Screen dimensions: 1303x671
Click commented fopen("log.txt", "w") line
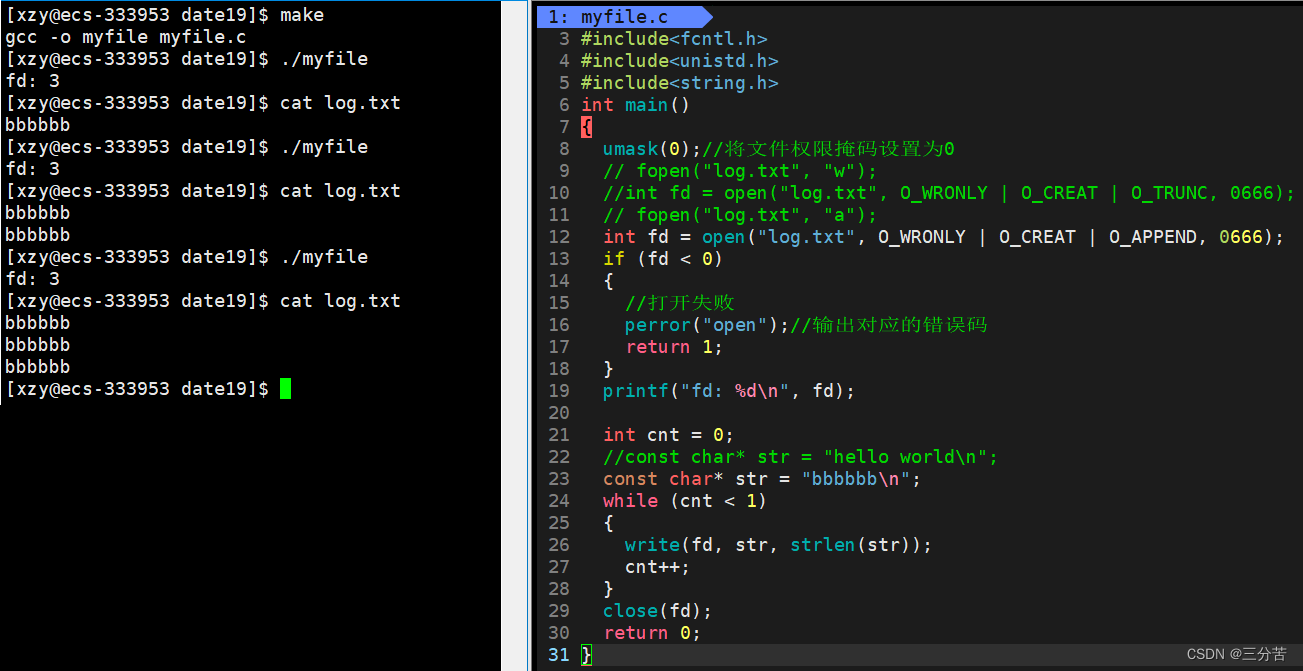pos(740,171)
